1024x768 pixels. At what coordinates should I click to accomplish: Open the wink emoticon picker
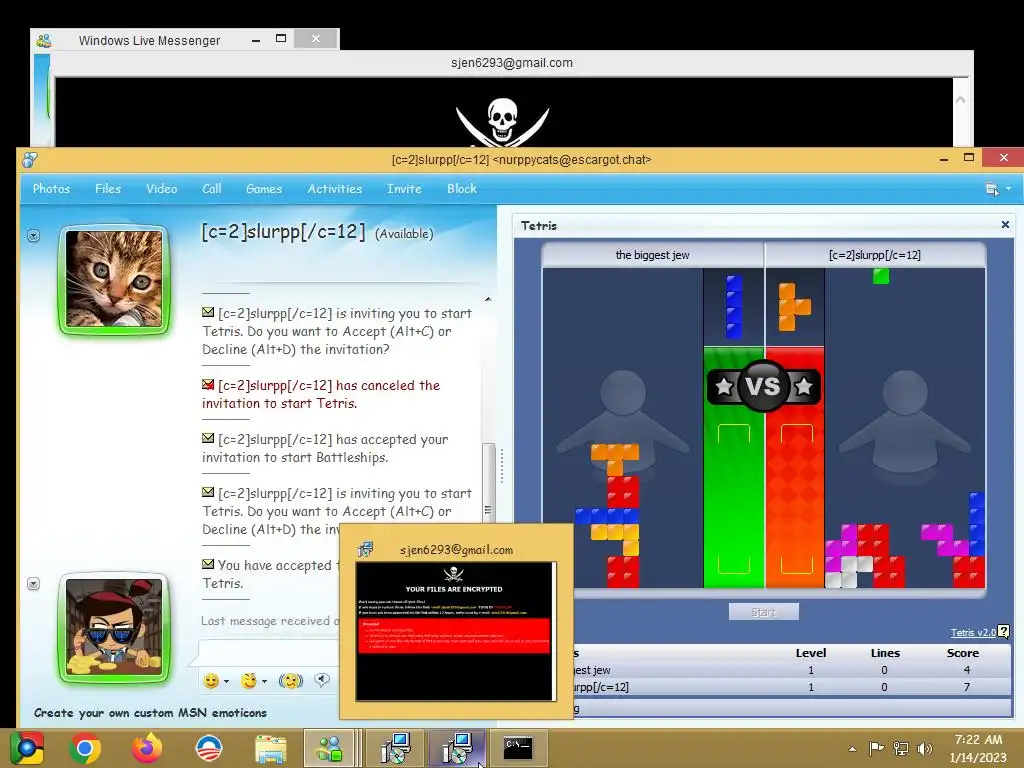point(249,681)
